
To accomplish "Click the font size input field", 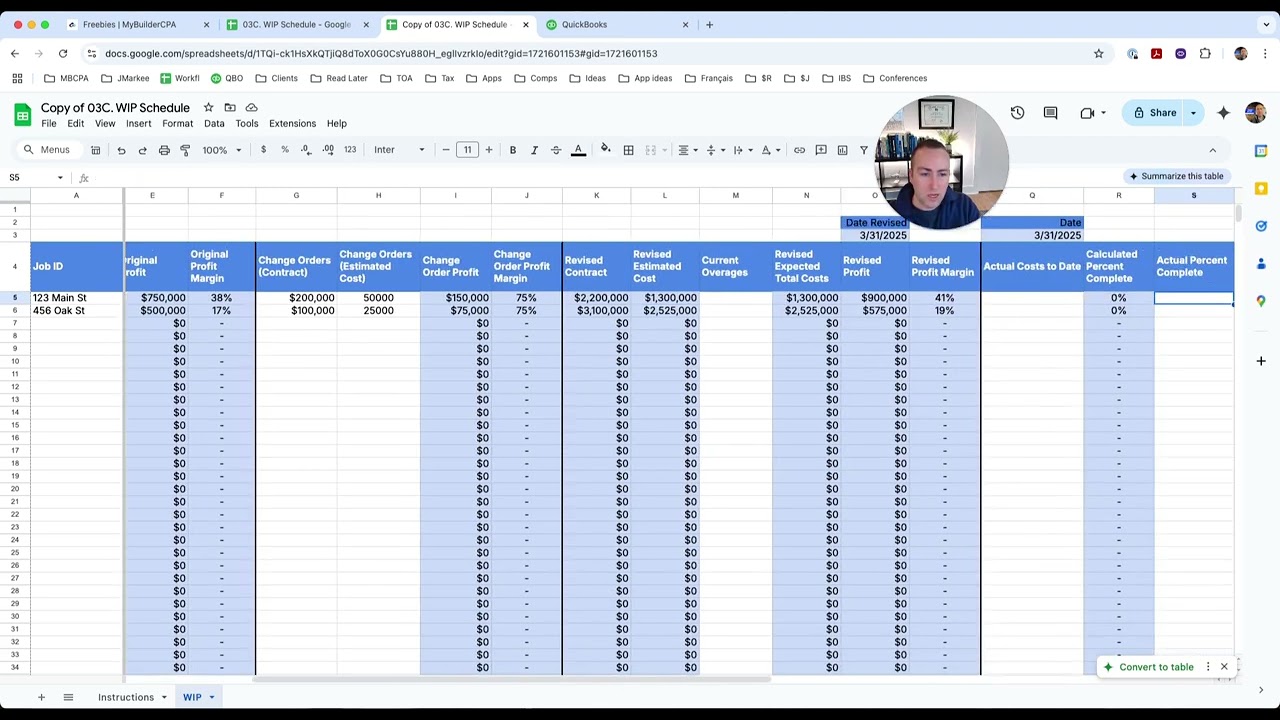I will tap(467, 150).
